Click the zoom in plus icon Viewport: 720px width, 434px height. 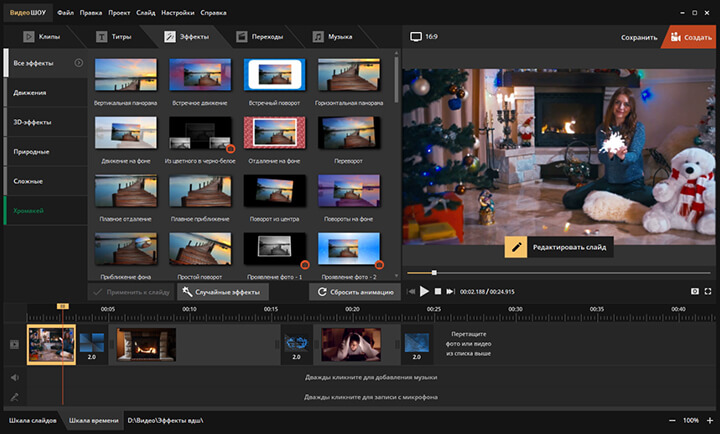pos(709,421)
